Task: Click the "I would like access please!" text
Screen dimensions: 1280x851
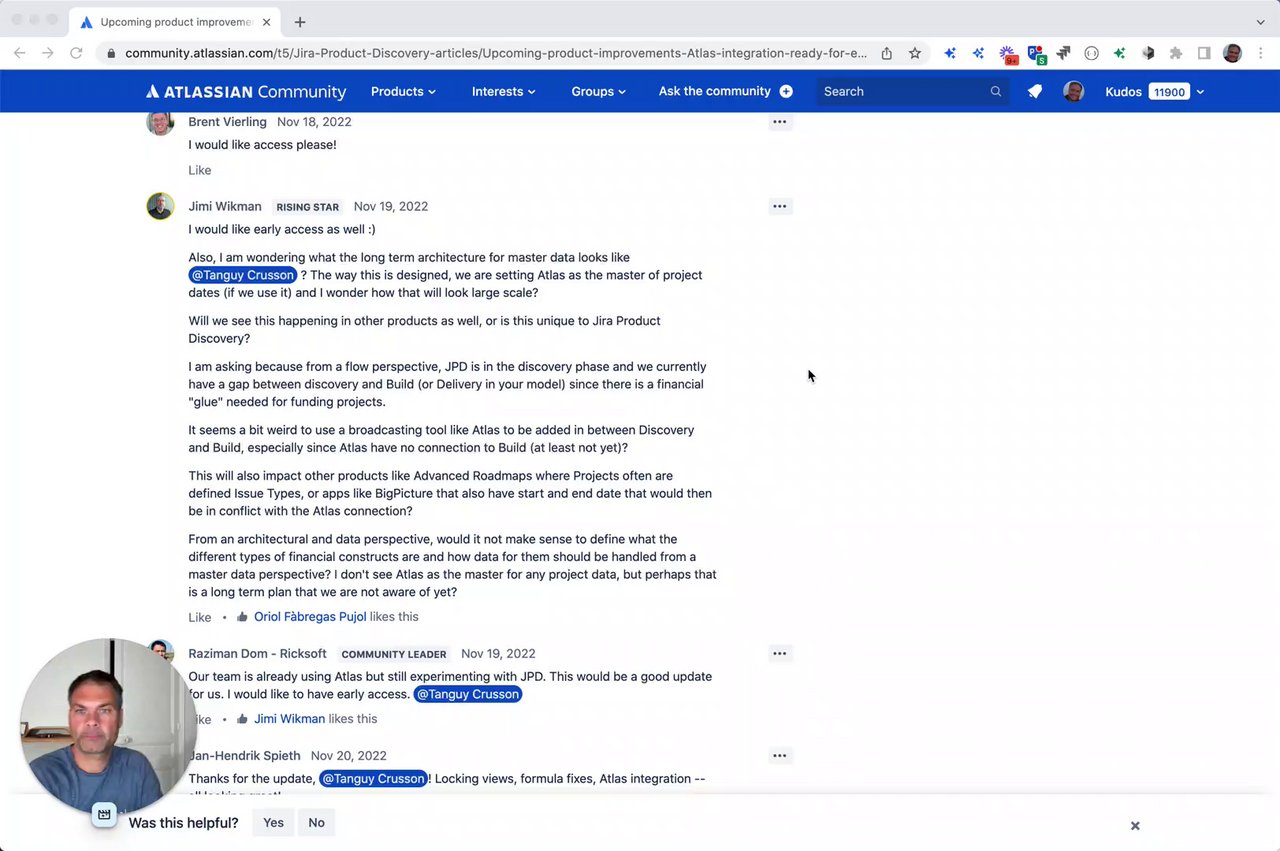Action: [x=262, y=144]
